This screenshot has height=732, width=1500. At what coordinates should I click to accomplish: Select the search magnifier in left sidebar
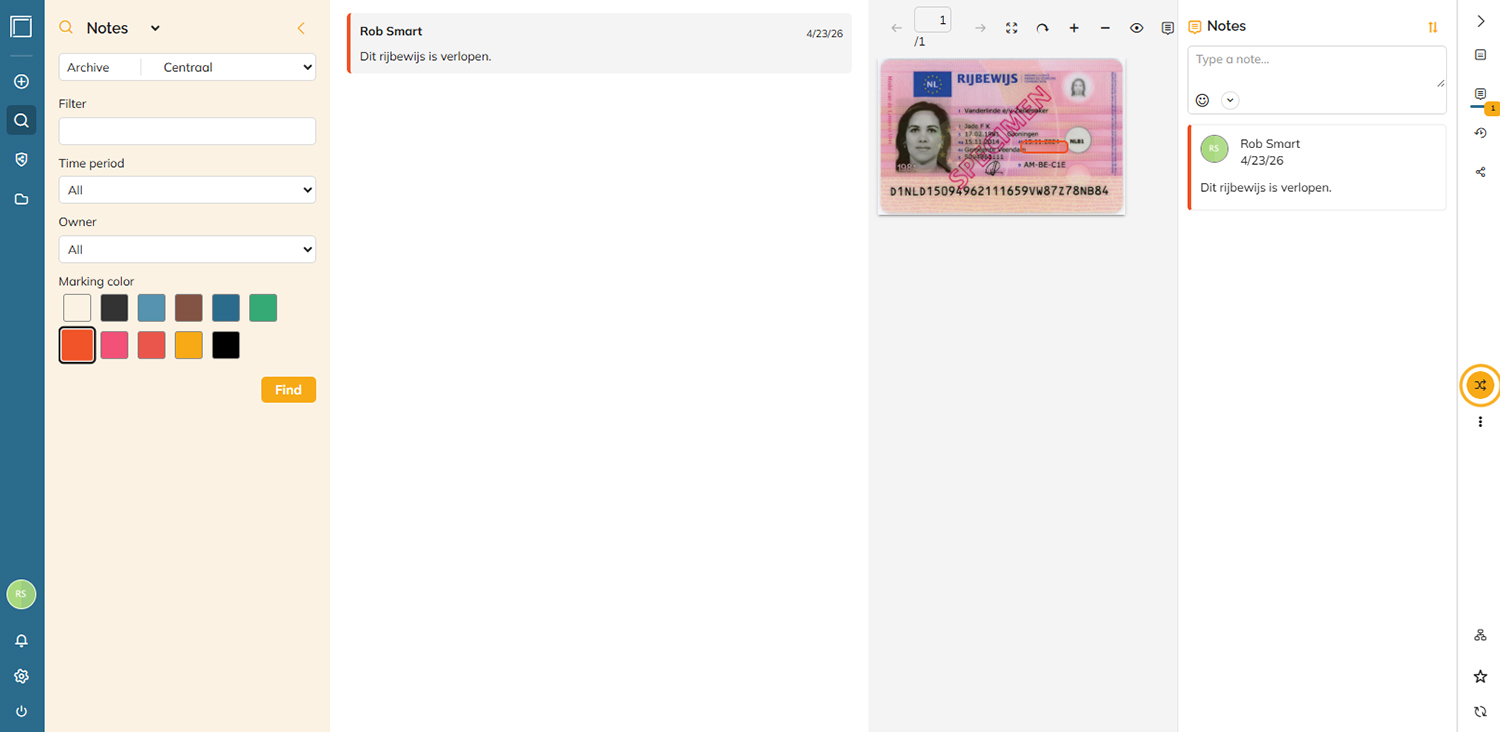[21, 121]
